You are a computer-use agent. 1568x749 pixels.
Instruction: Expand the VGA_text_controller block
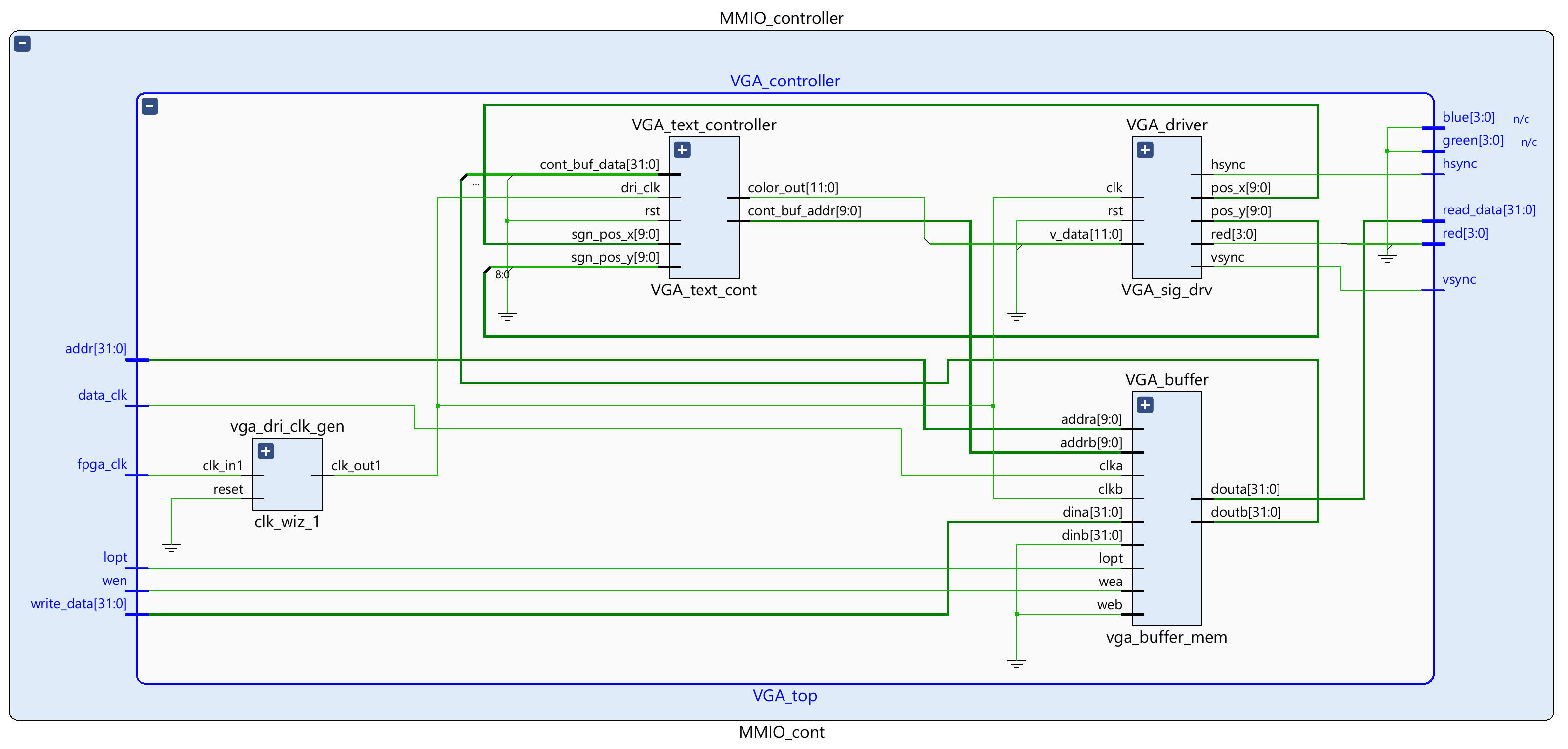pyautogui.click(x=682, y=150)
